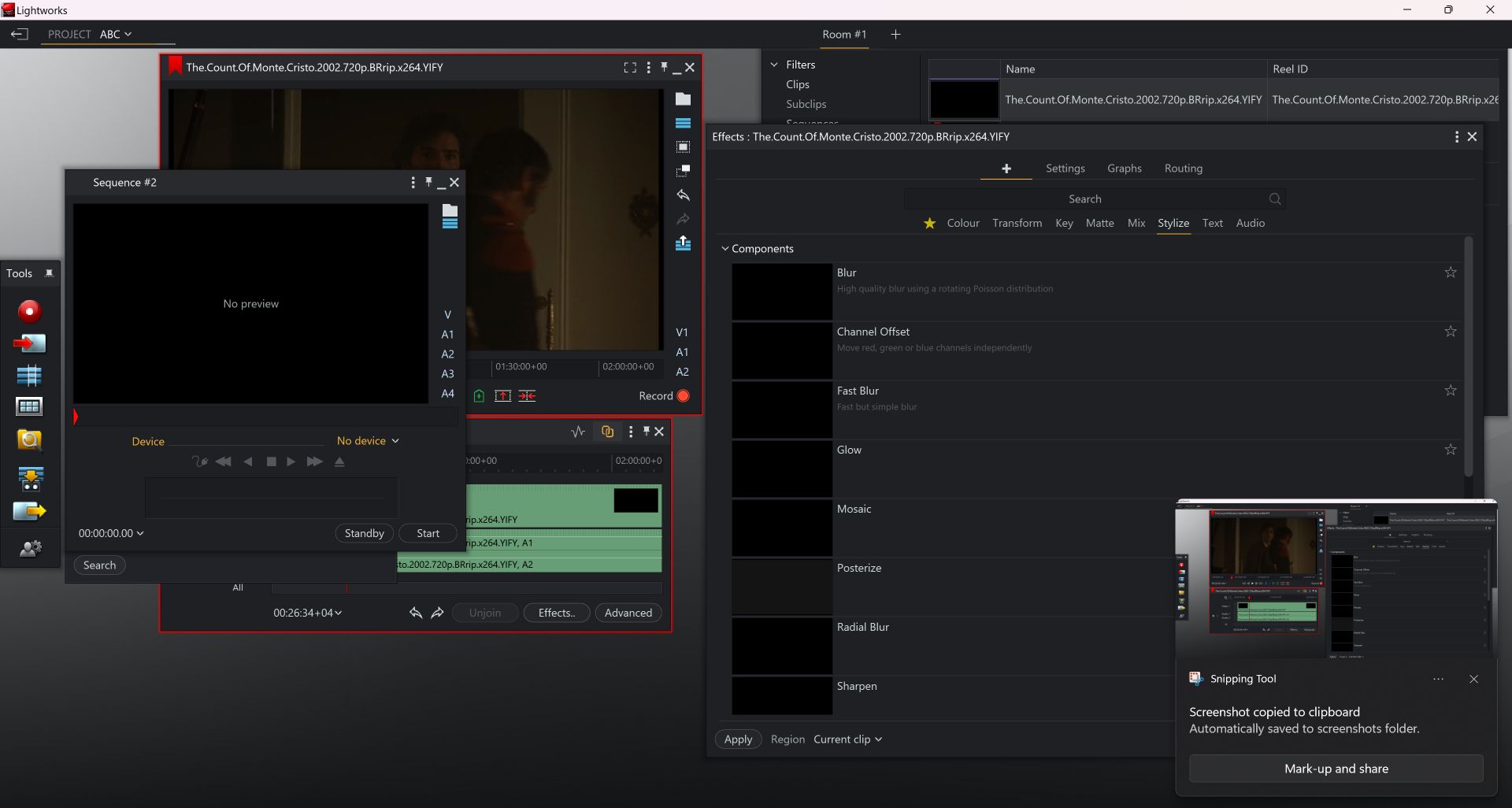The width and height of the screenshot is (1512, 808).
Task: Toggle the V1 track in Monte Cristo viewer
Action: coord(682,332)
